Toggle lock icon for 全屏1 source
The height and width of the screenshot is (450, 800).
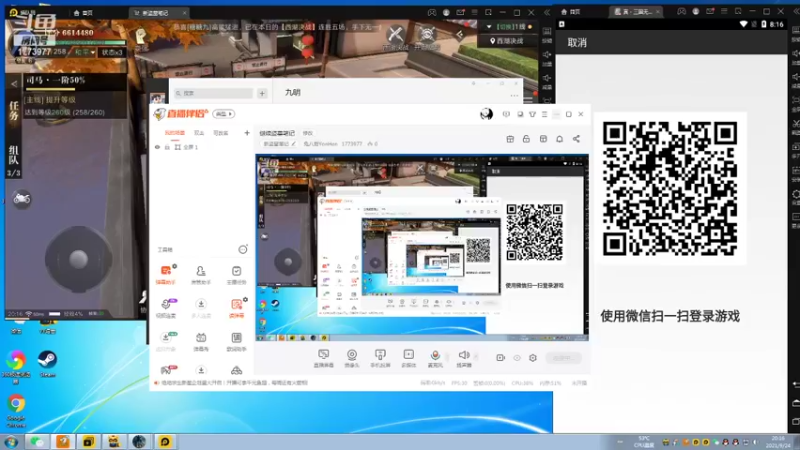[167, 147]
